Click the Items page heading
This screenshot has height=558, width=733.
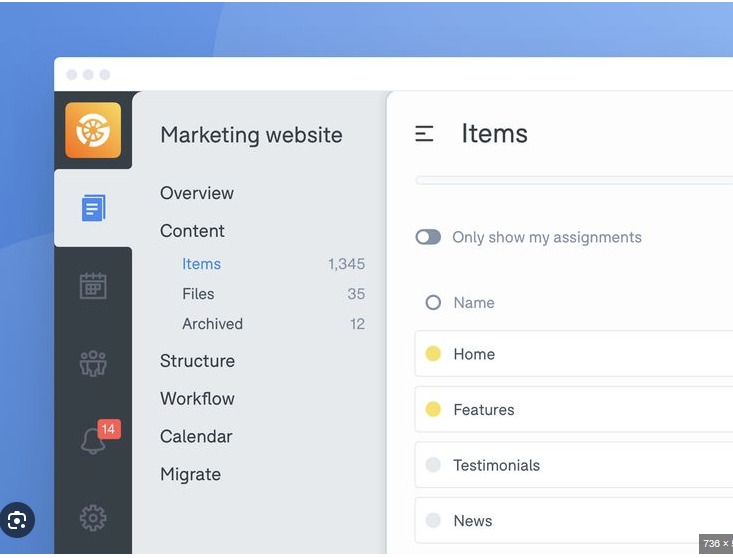pyautogui.click(x=495, y=134)
